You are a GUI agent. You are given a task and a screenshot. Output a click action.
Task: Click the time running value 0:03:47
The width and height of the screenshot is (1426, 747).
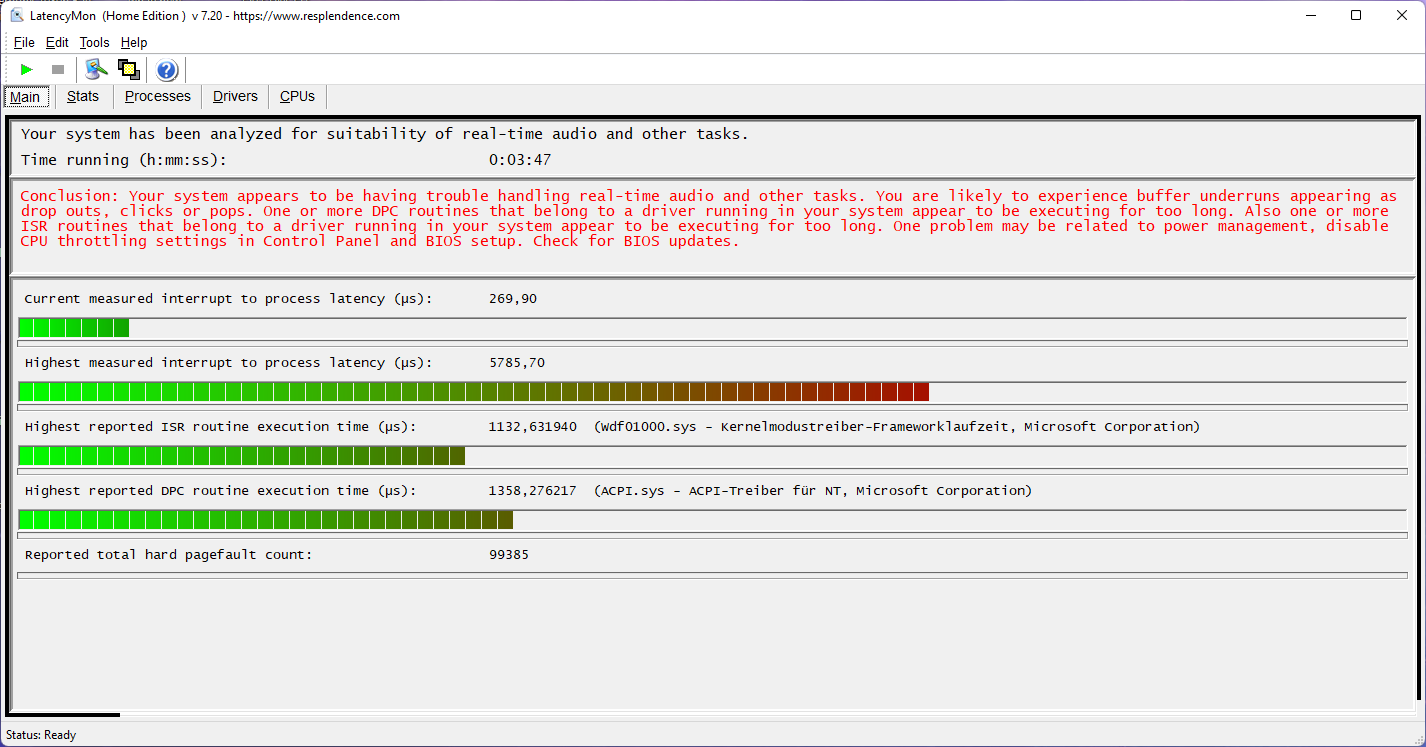520,160
